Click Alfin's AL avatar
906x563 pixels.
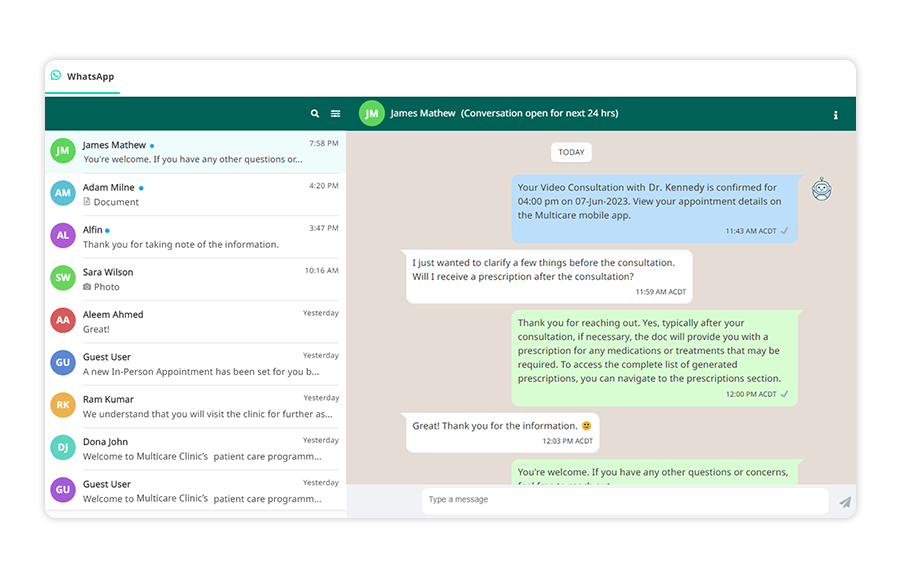click(63, 235)
